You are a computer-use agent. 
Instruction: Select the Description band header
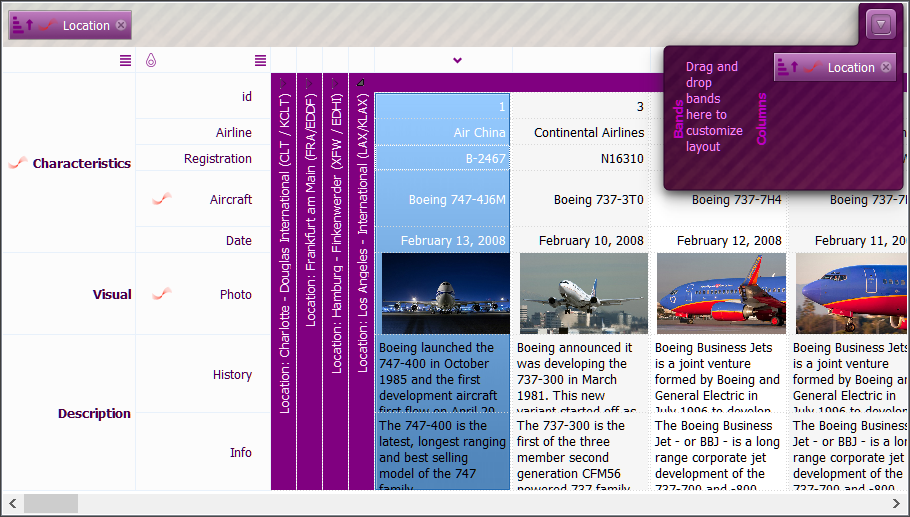point(94,414)
